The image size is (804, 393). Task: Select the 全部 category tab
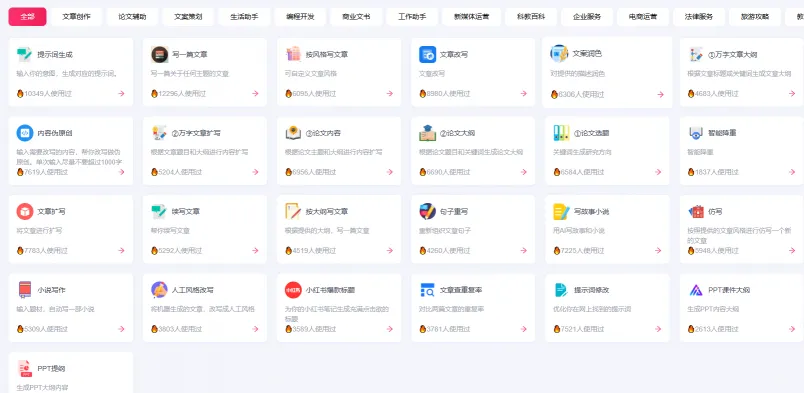[27, 16]
